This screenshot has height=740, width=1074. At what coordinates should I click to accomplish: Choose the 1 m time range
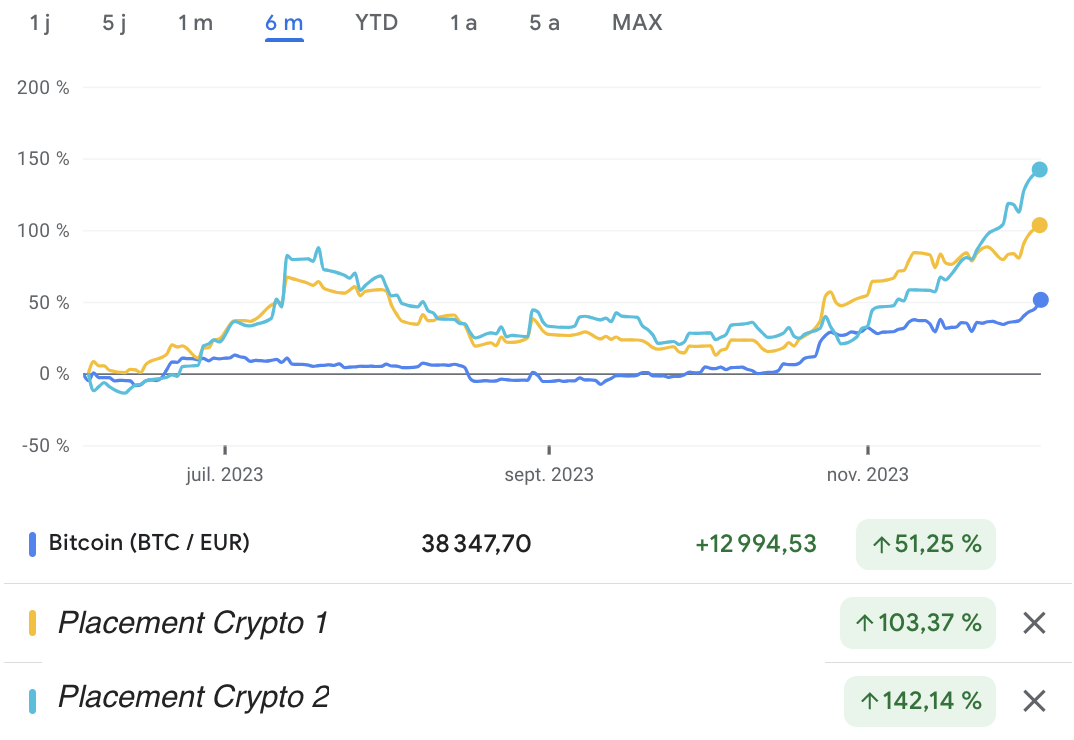tap(195, 22)
